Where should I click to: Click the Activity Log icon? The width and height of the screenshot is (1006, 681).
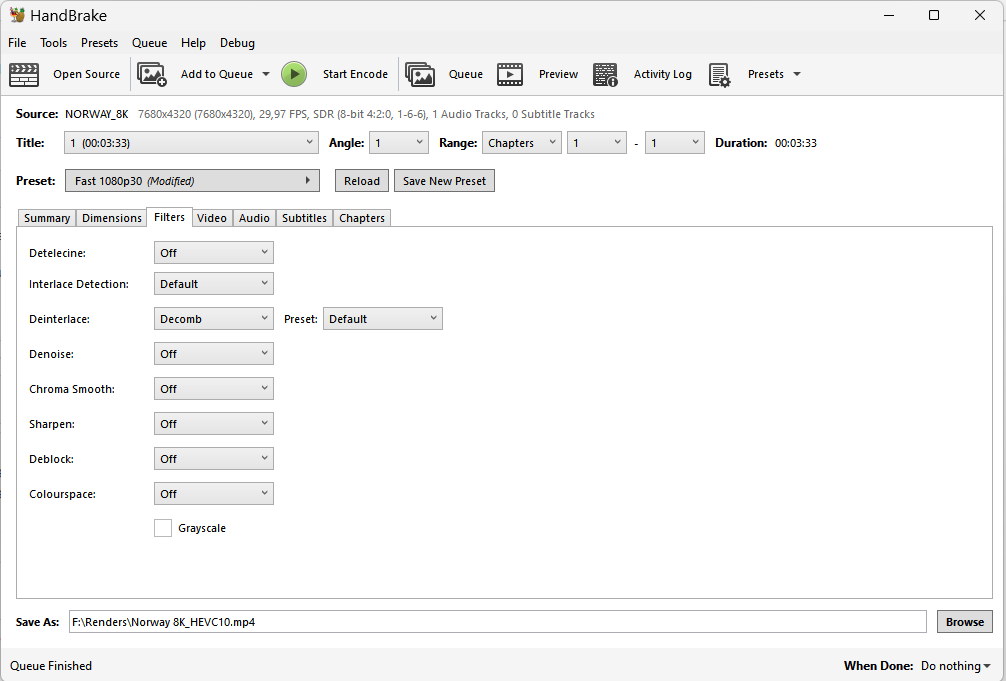click(605, 74)
